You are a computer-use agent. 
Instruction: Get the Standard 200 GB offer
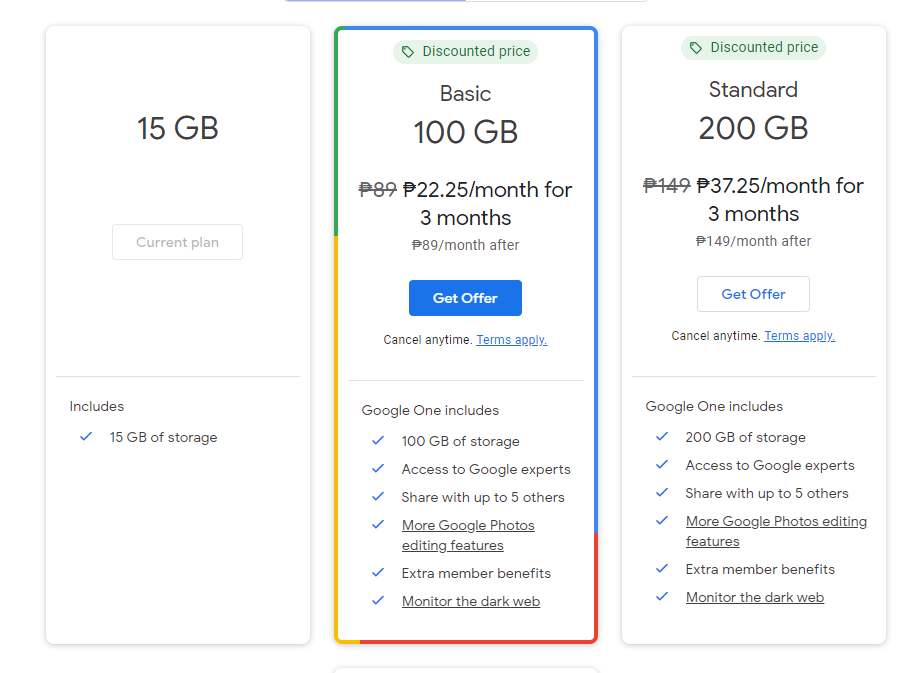[753, 294]
